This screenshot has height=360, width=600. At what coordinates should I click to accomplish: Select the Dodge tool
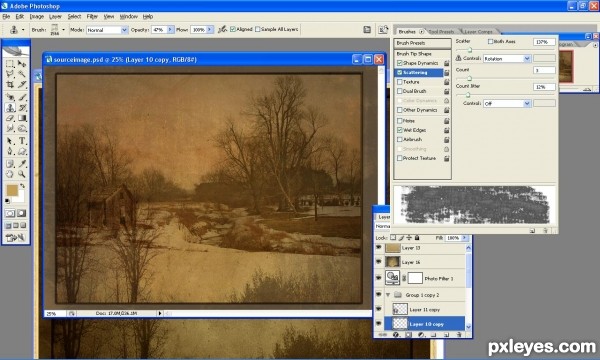[x=22, y=129]
